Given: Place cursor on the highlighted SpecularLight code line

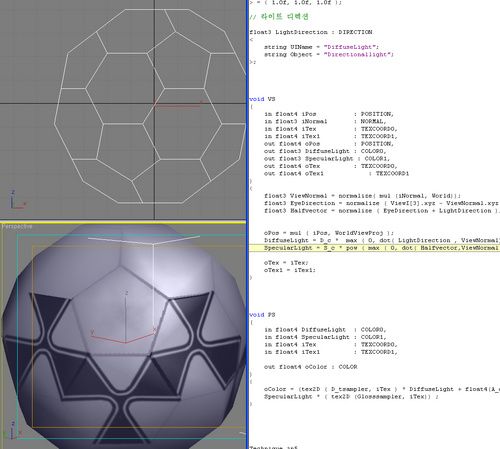Looking at the screenshot, I should point(374,248).
